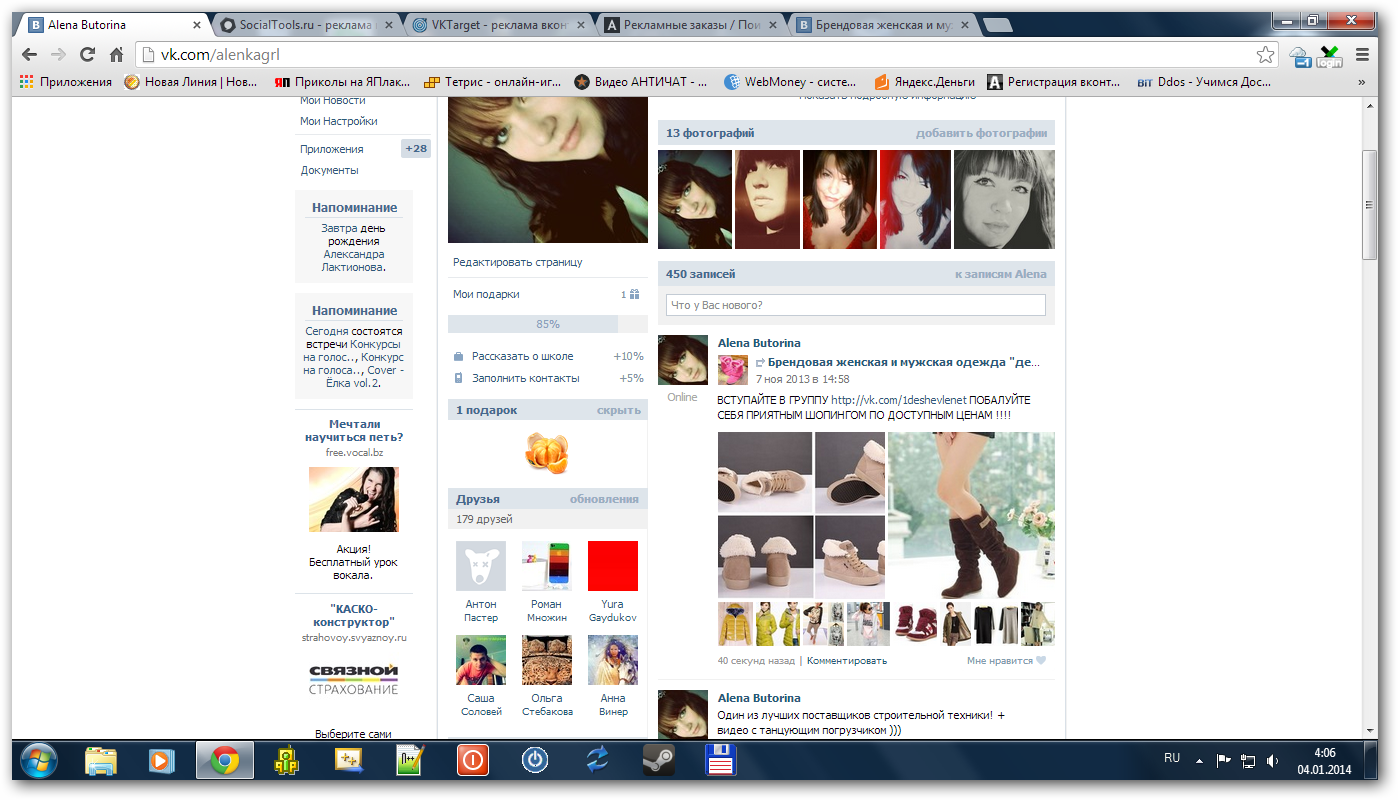The image size is (1398, 800).
Task: Click the blue sync arrows taskbar icon
Action: point(596,762)
